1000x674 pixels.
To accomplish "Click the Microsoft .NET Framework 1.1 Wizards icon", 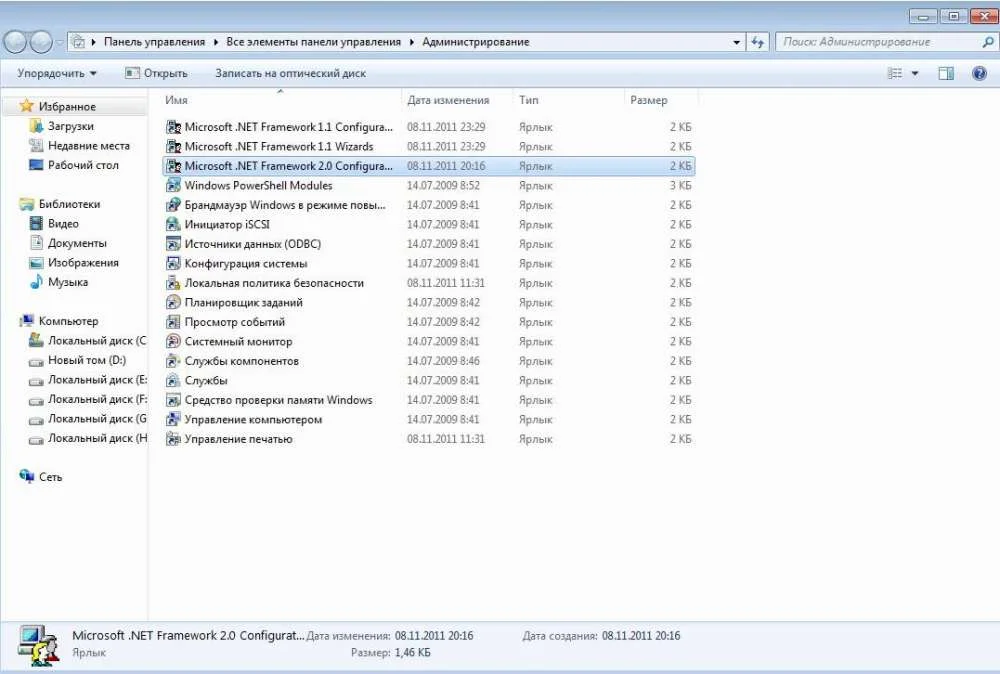I will pyautogui.click(x=173, y=147).
